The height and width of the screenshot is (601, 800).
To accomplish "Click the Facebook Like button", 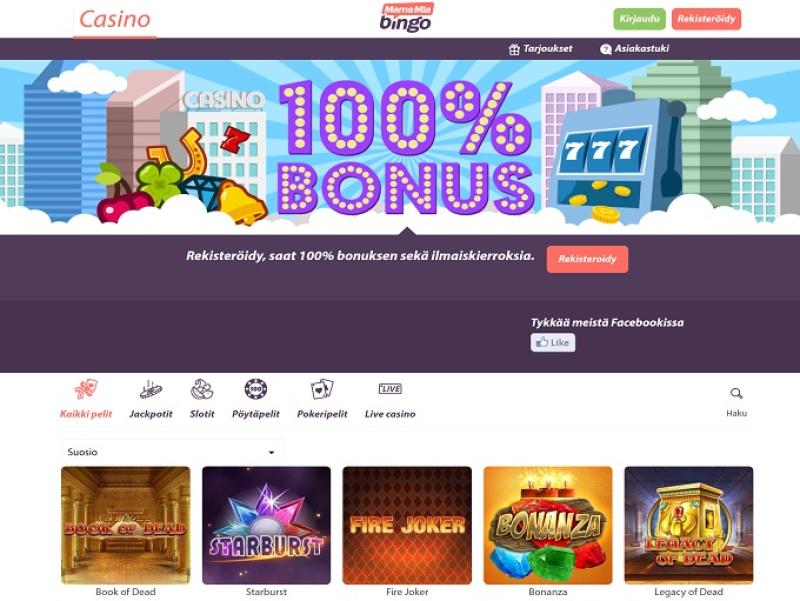I will click(x=553, y=342).
